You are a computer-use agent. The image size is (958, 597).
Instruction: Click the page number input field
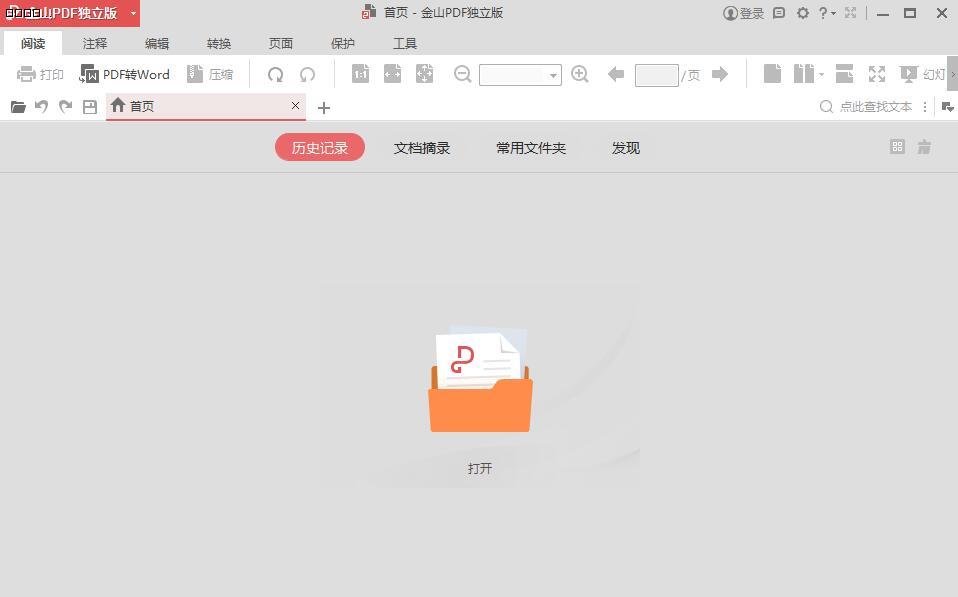657,75
